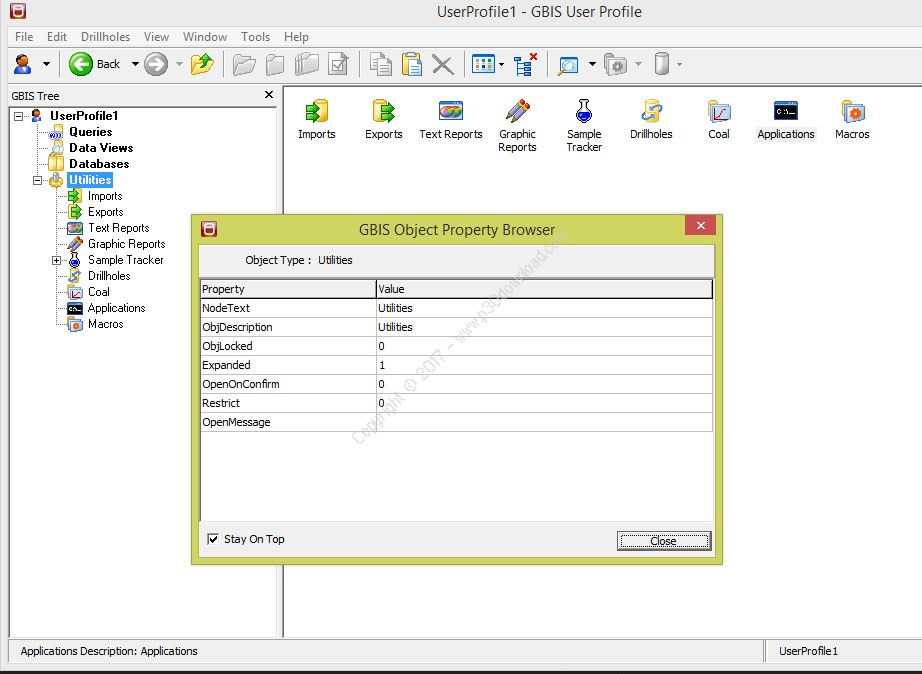Select Text Reports in the GBIS tree

click(x=119, y=228)
